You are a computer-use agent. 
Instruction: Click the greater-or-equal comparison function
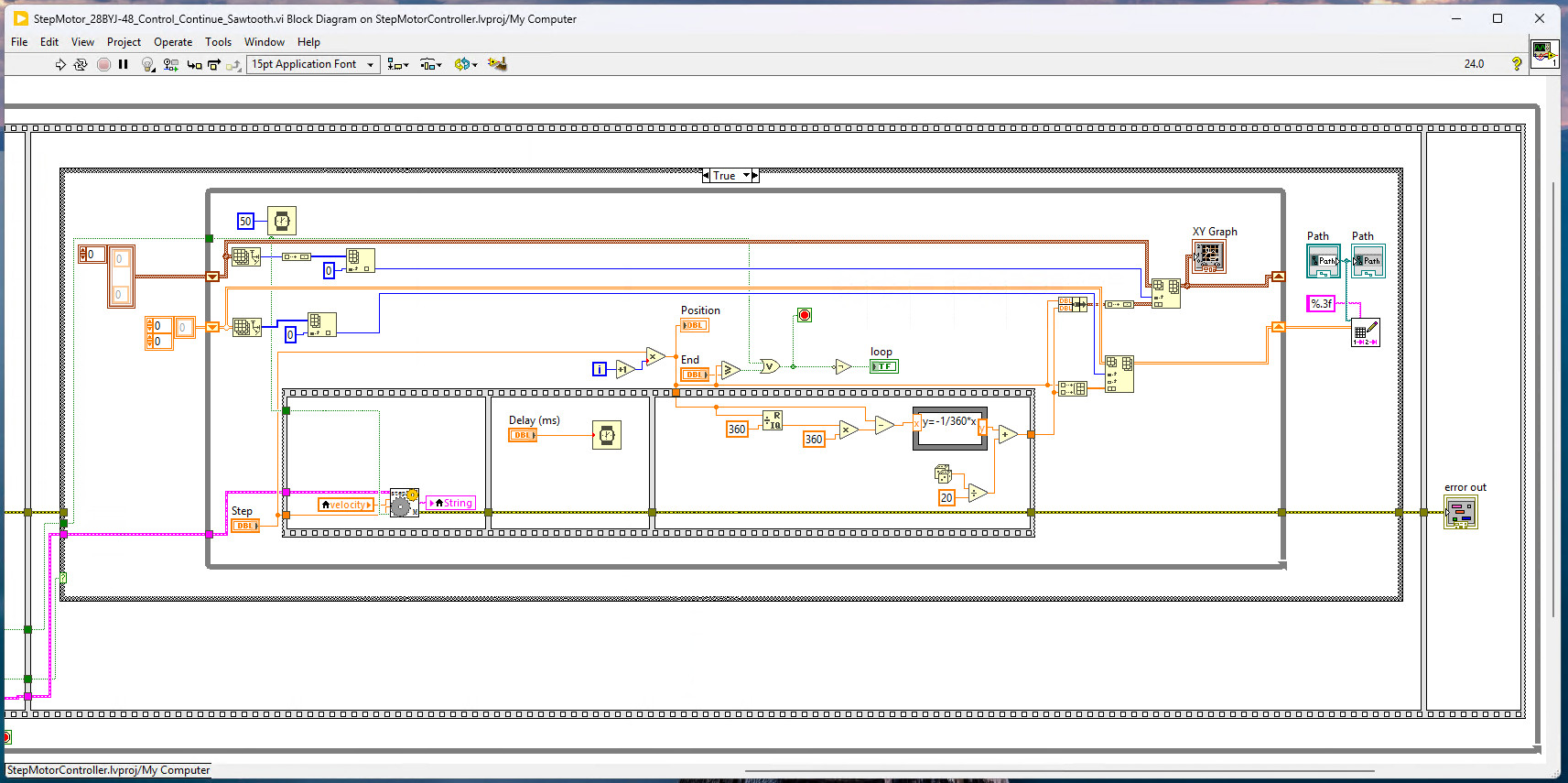point(730,370)
